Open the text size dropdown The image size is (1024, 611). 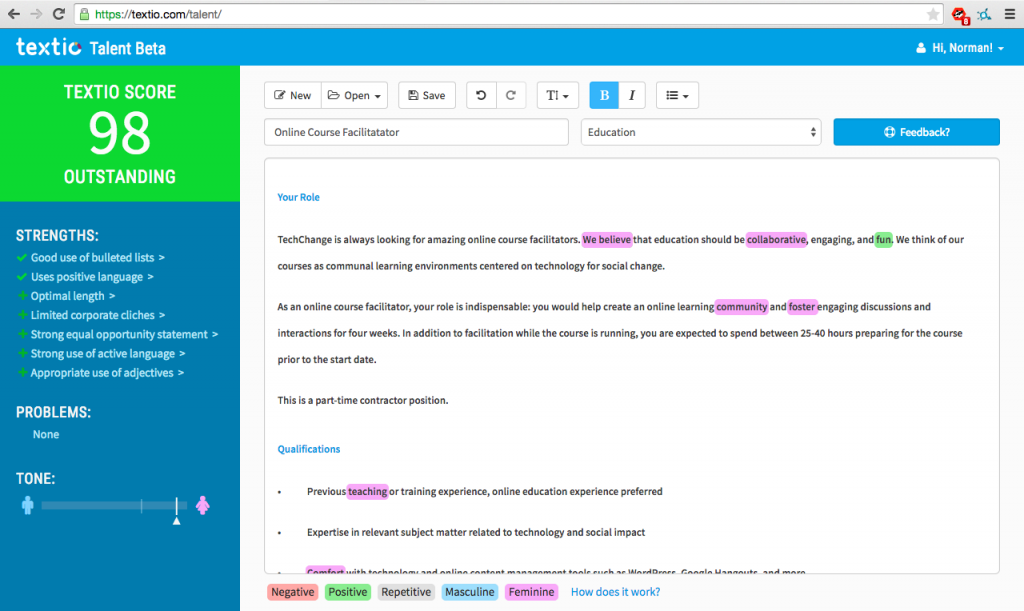coord(557,95)
